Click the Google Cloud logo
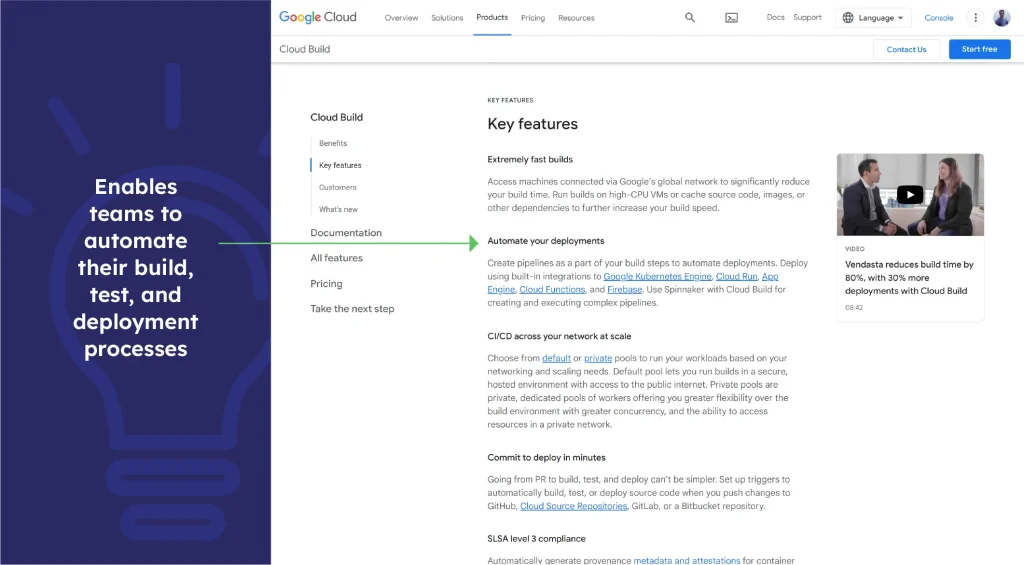The height and width of the screenshot is (565, 1024). [317, 17]
